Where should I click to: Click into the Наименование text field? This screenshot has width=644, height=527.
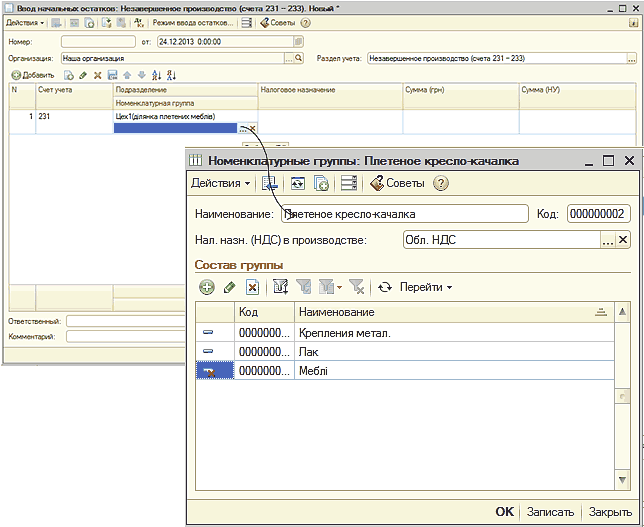tap(404, 213)
